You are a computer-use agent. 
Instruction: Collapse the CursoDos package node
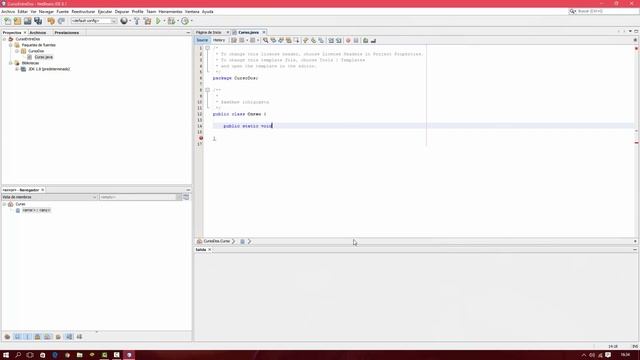pos(17,51)
